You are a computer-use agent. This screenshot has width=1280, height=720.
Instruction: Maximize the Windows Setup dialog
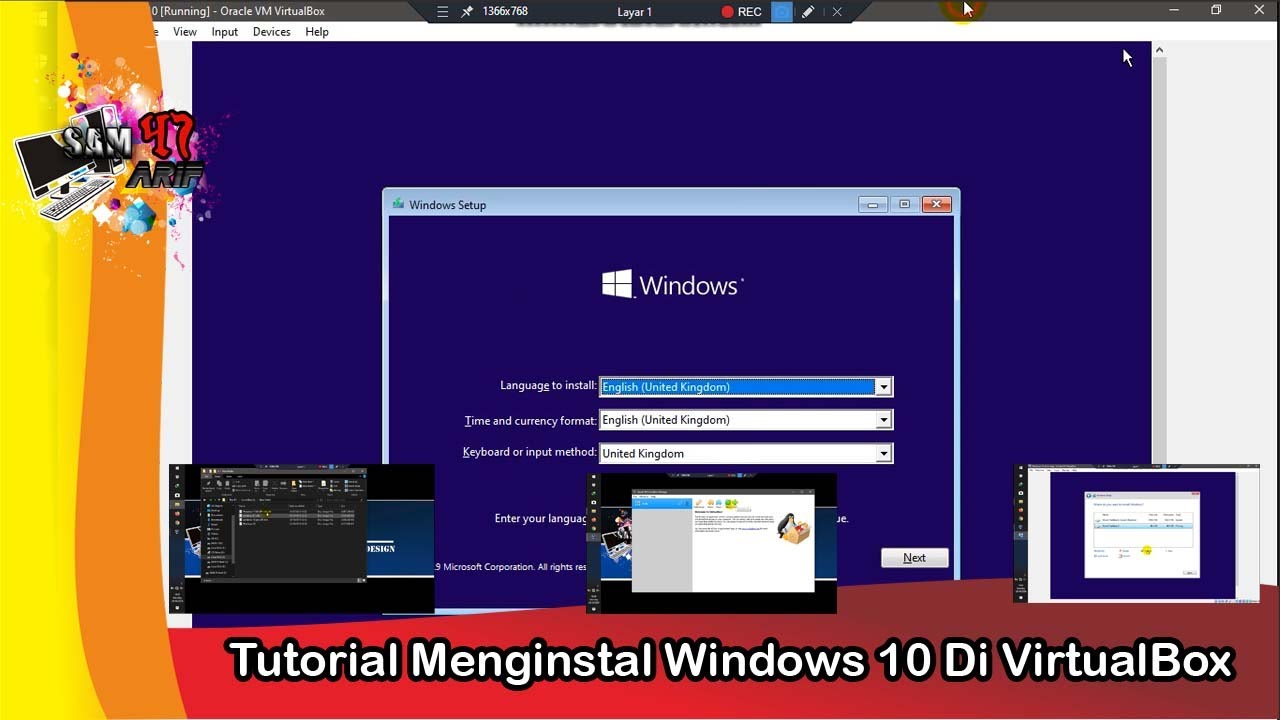[905, 204]
